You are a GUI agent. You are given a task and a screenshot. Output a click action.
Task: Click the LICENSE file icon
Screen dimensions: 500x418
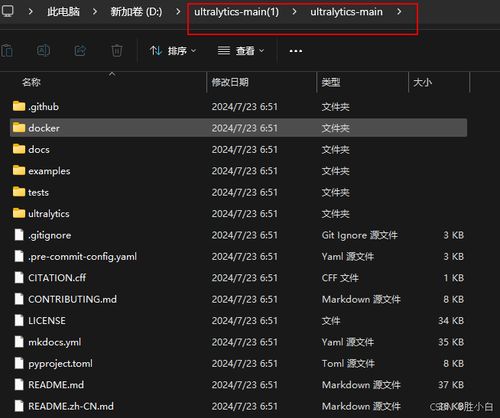(19, 320)
